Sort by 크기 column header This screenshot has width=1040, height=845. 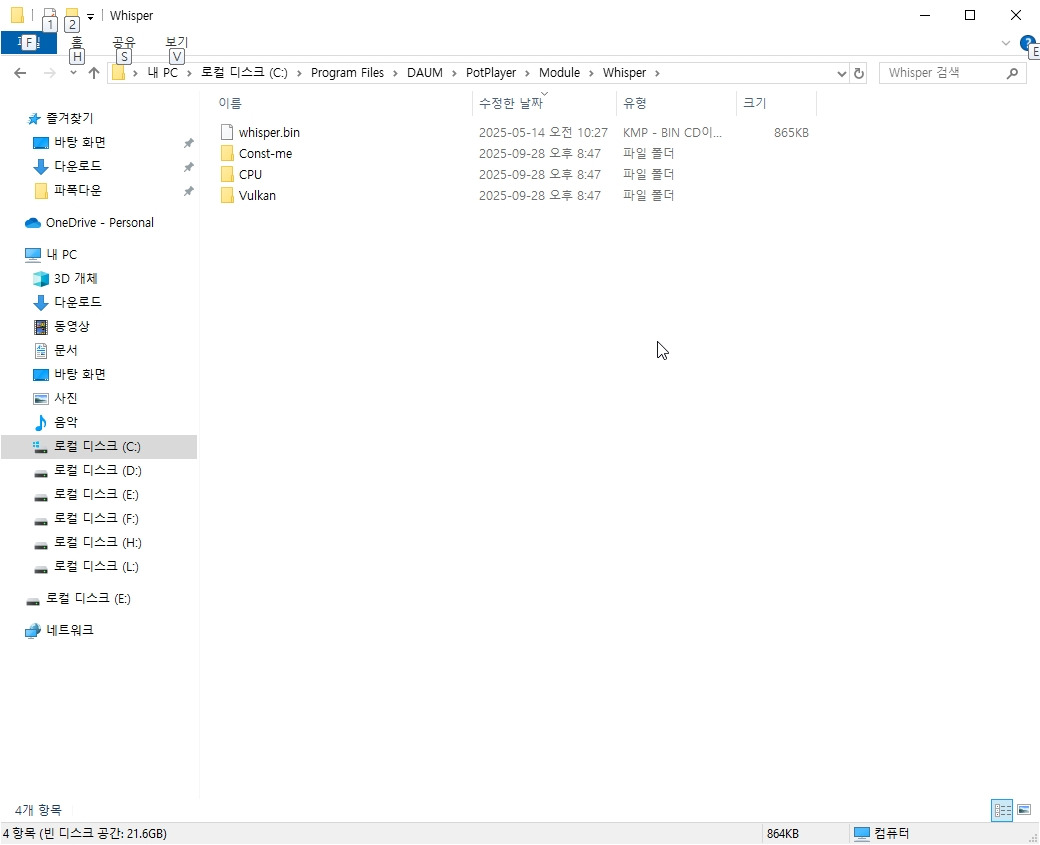pos(754,103)
